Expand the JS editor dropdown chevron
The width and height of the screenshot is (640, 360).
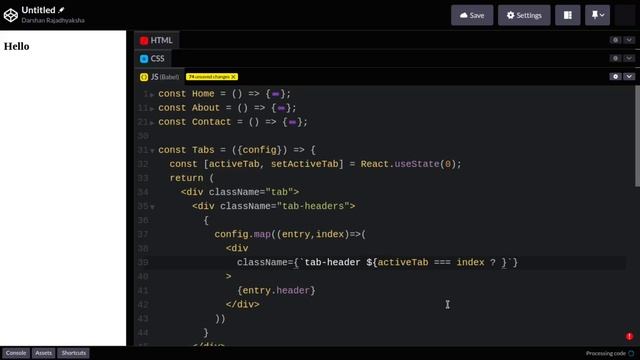pyautogui.click(x=629, y=76)
